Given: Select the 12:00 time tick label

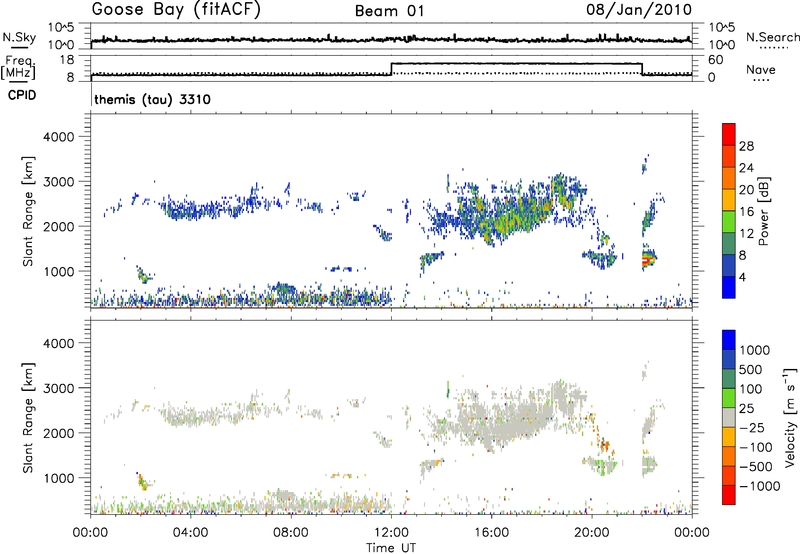Looking at the screenshot, I should [x=391, y=533].
